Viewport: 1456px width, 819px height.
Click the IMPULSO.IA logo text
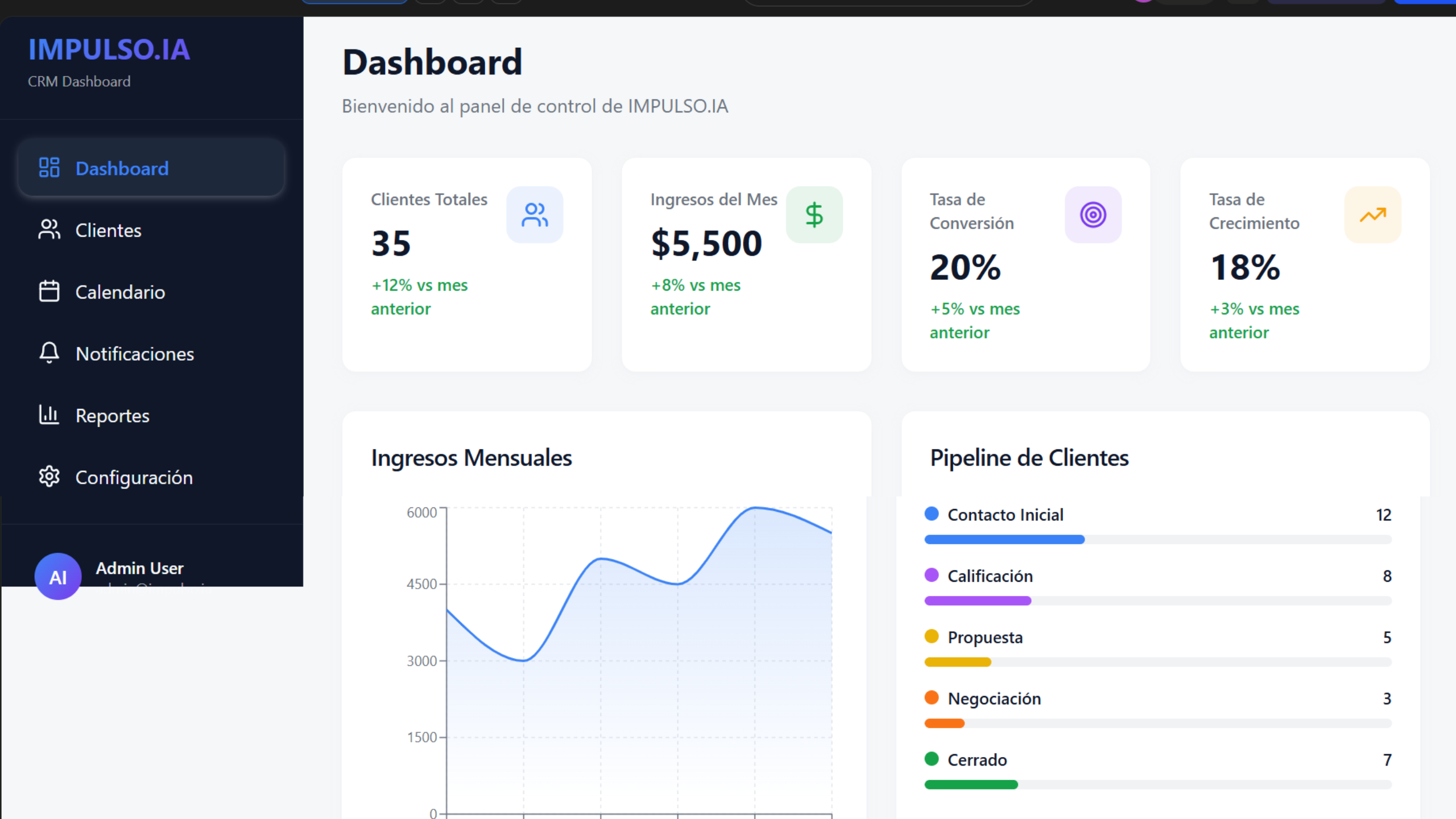[109, 50]
